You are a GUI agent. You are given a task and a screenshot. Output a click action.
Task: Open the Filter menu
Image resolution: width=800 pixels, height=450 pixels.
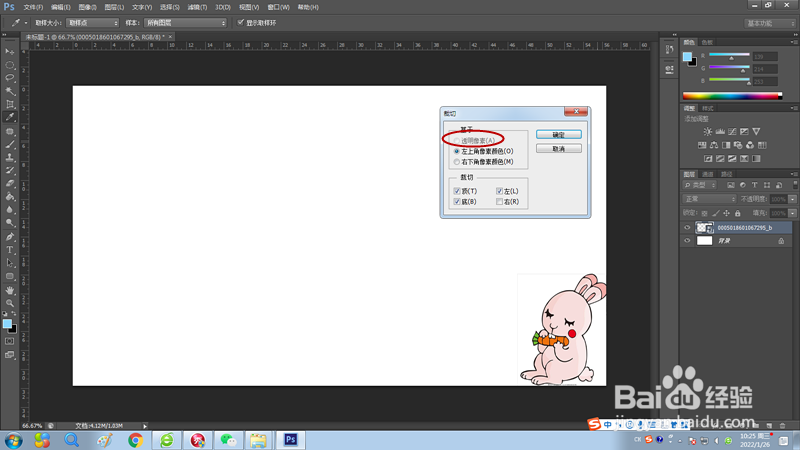pyautogui.click(x=197, y=7)
